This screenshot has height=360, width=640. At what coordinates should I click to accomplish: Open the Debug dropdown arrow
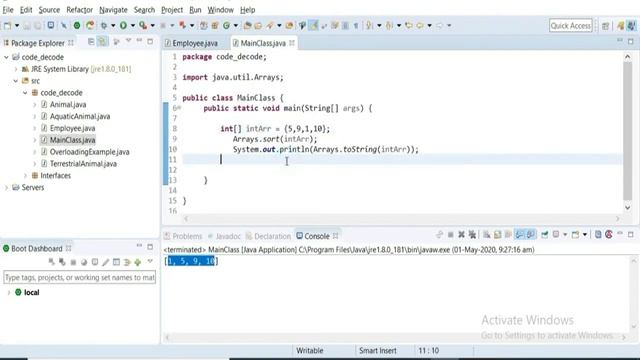113,25
